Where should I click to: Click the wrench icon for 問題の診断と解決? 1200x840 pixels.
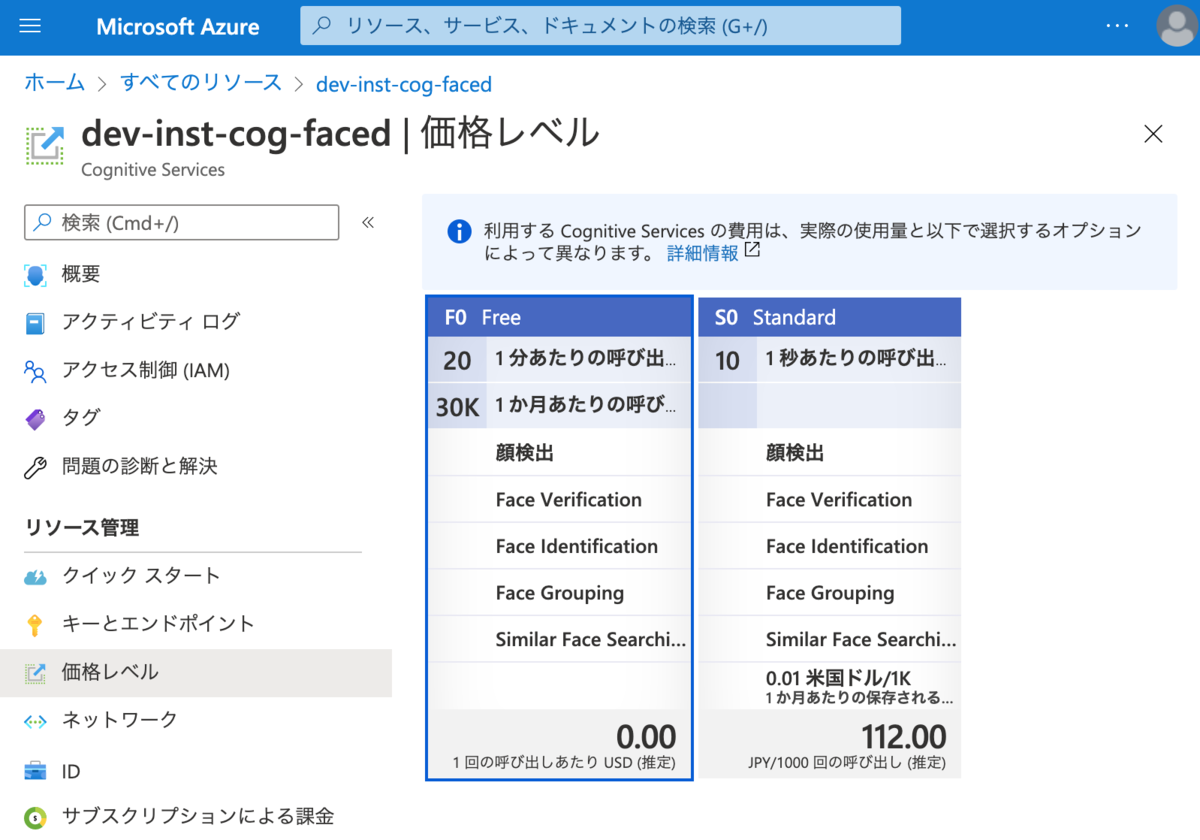point(35,467)
